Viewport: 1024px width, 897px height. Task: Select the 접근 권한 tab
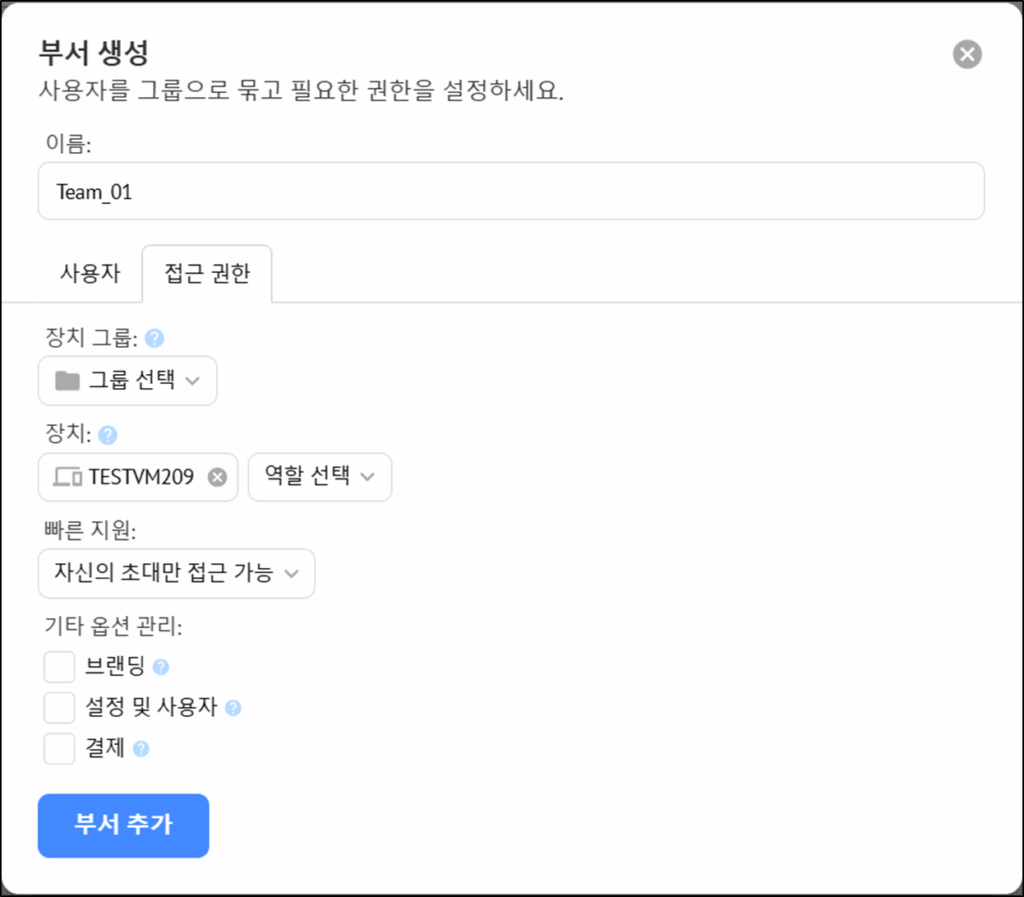pos(207,274)
